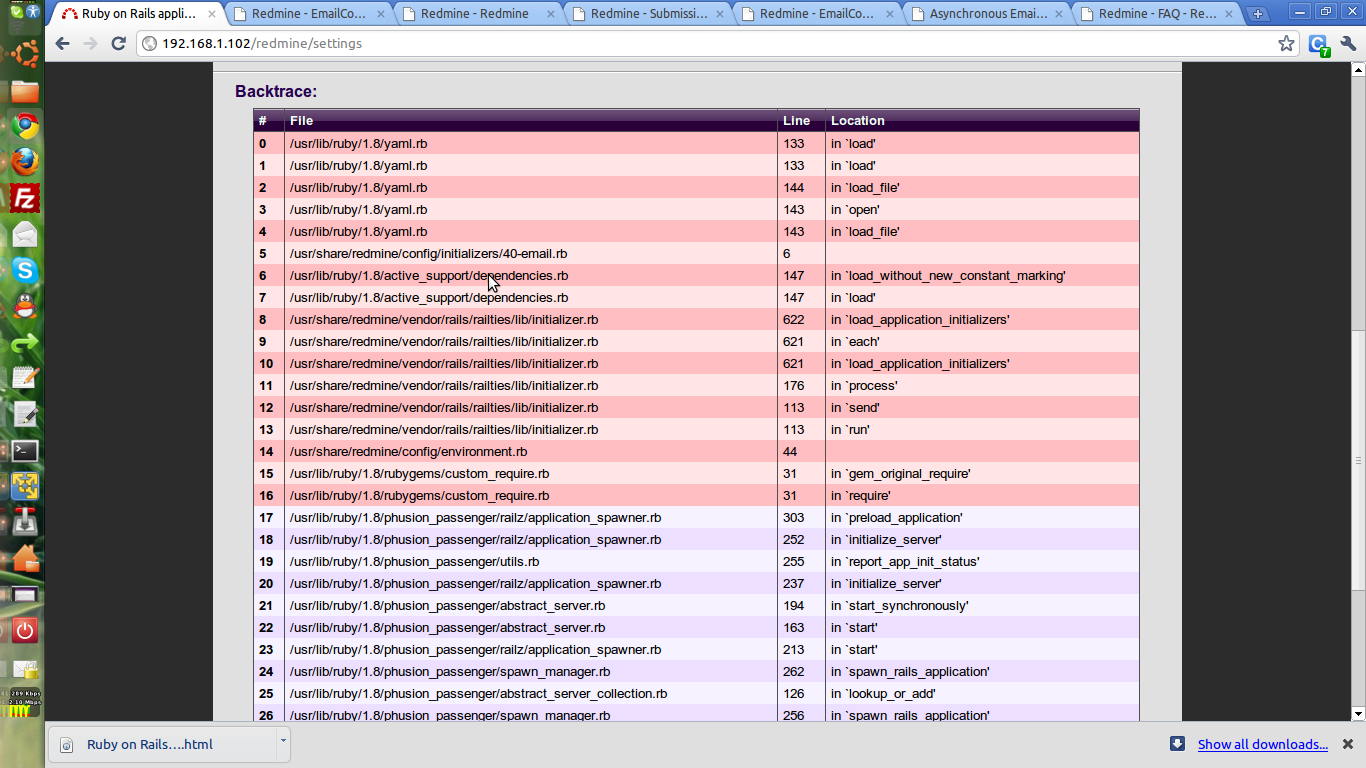Screen dimensions: 1366x768
Task: Launch Google Chrome from the dock
Action: coord(25,126)
